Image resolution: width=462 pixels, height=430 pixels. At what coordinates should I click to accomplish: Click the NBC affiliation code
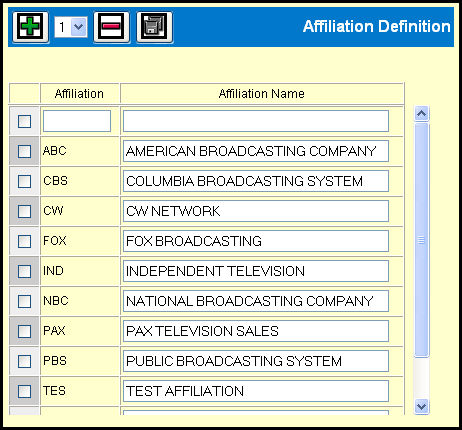(x=56, y=301)
